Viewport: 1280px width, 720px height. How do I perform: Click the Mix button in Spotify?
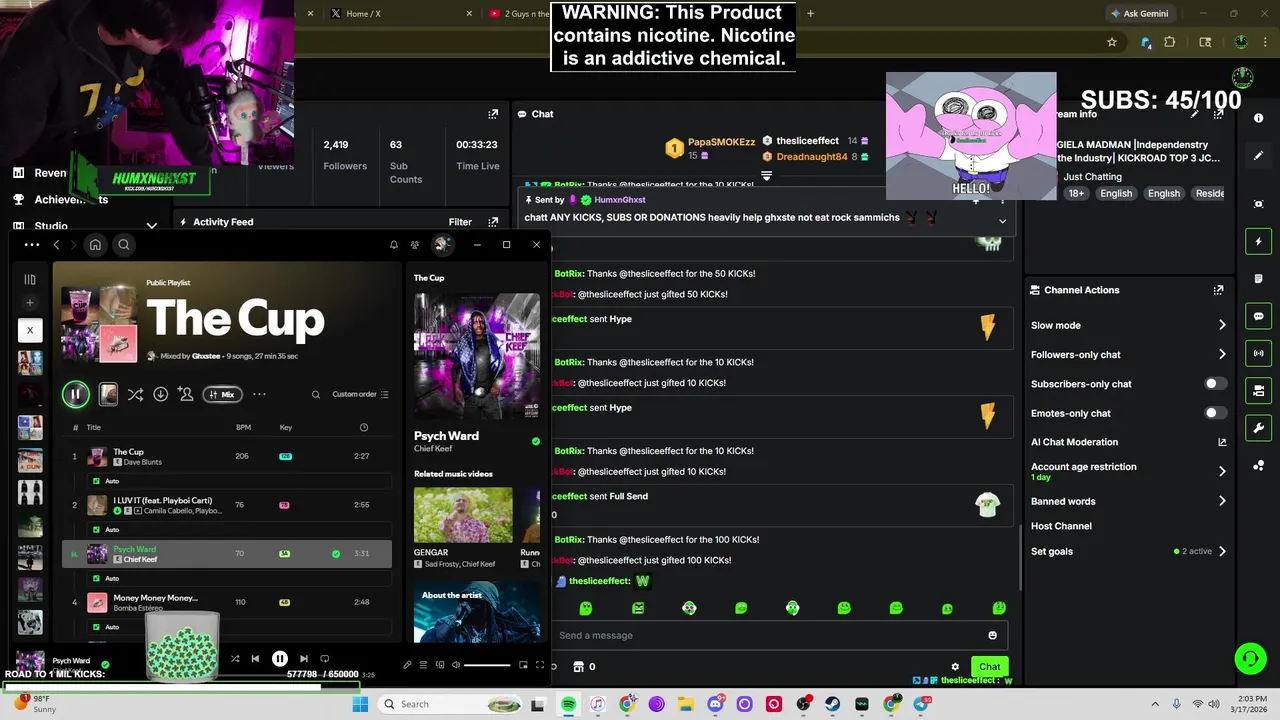tap(223, 394)
